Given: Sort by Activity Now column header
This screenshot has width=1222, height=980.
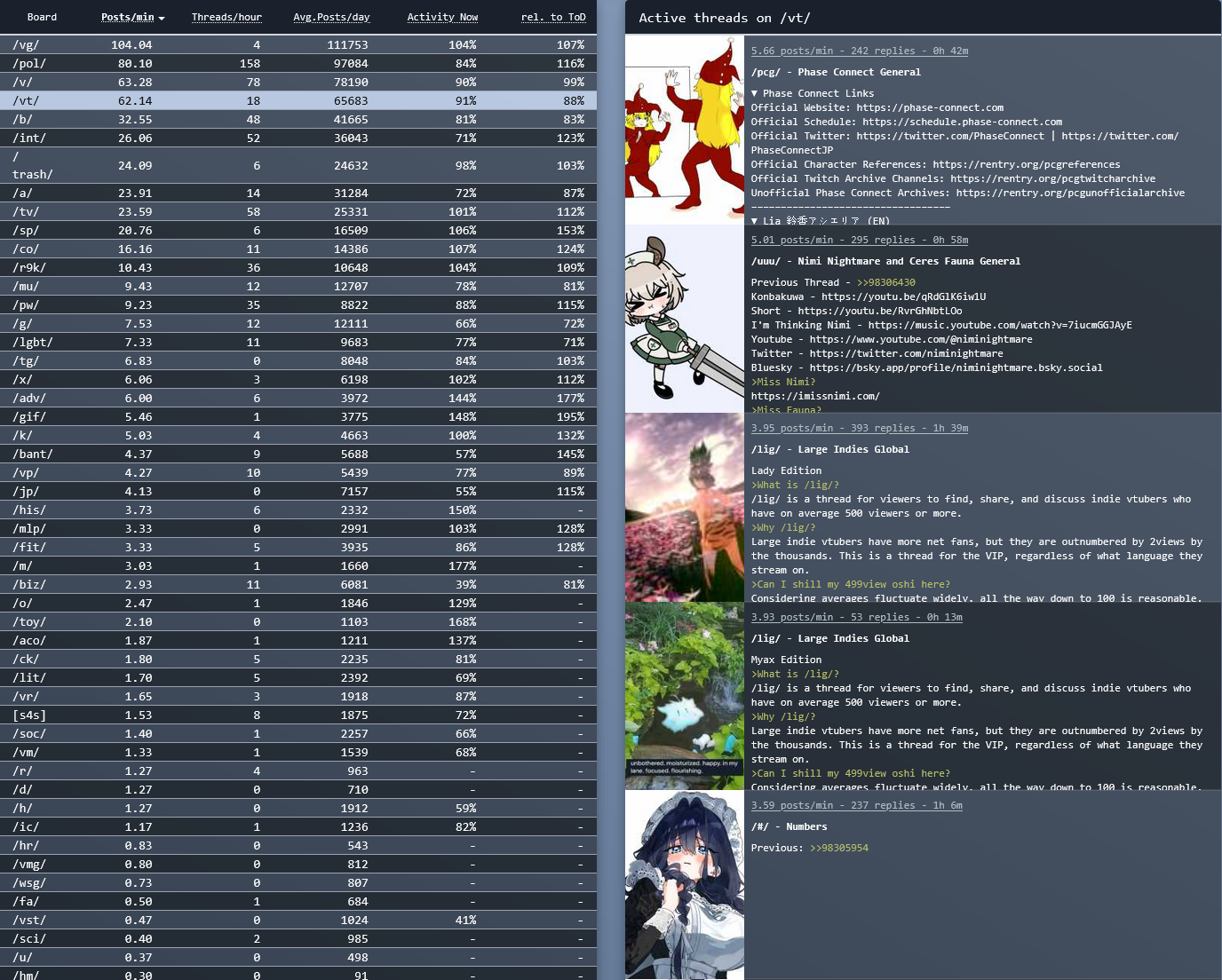Looking at the screenshot, I should 442,17.
